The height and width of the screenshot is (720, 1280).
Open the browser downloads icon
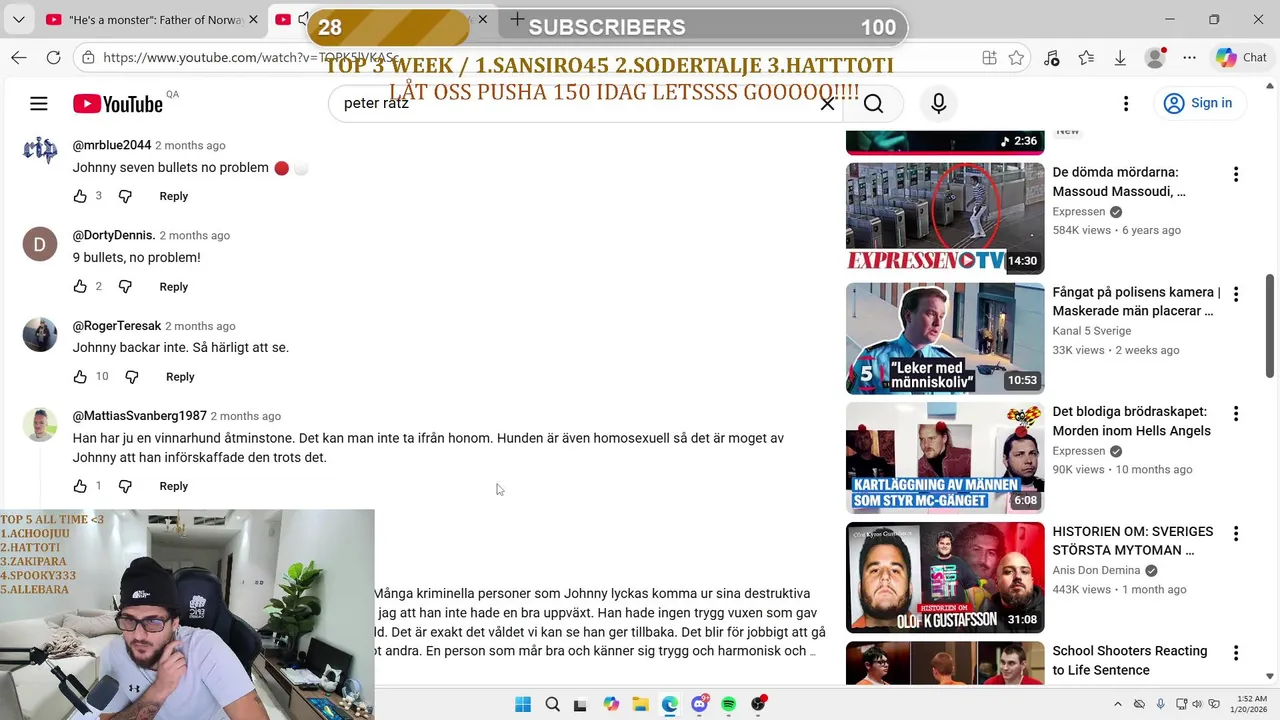tap(1120, 58)
